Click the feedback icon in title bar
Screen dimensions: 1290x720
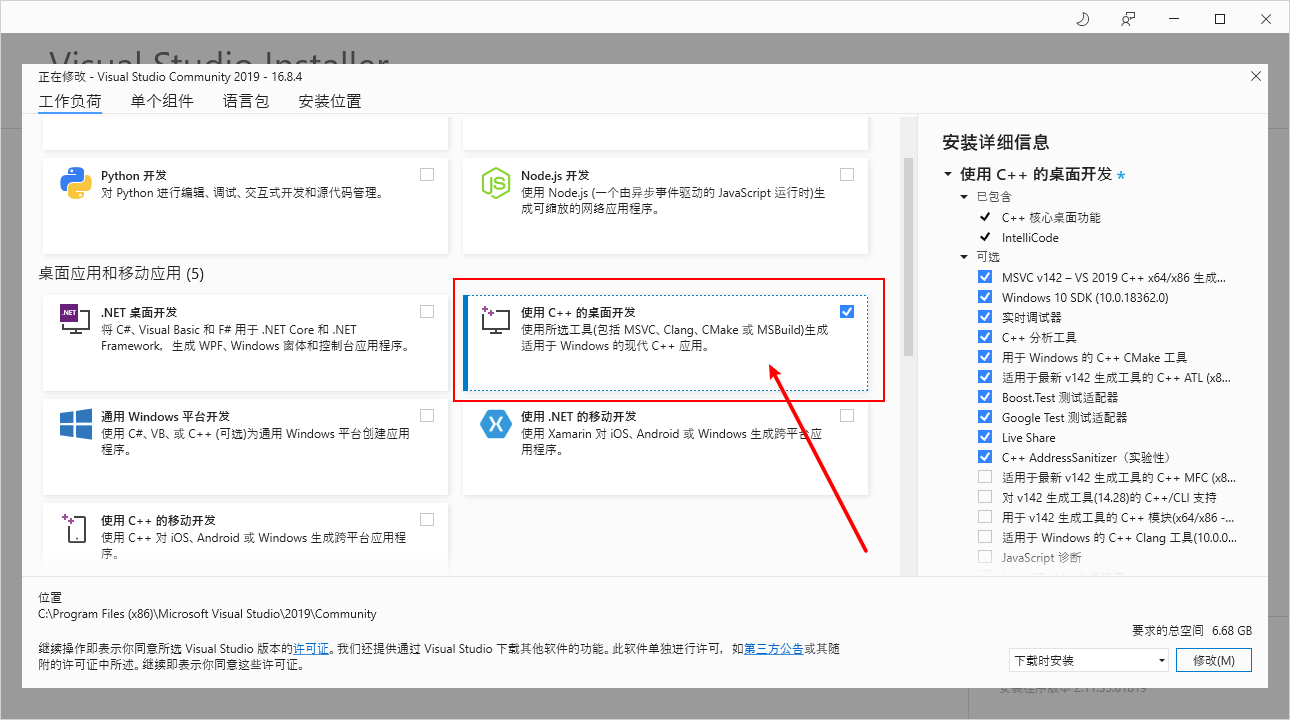pyautogui.click(x=1129, y=19)
